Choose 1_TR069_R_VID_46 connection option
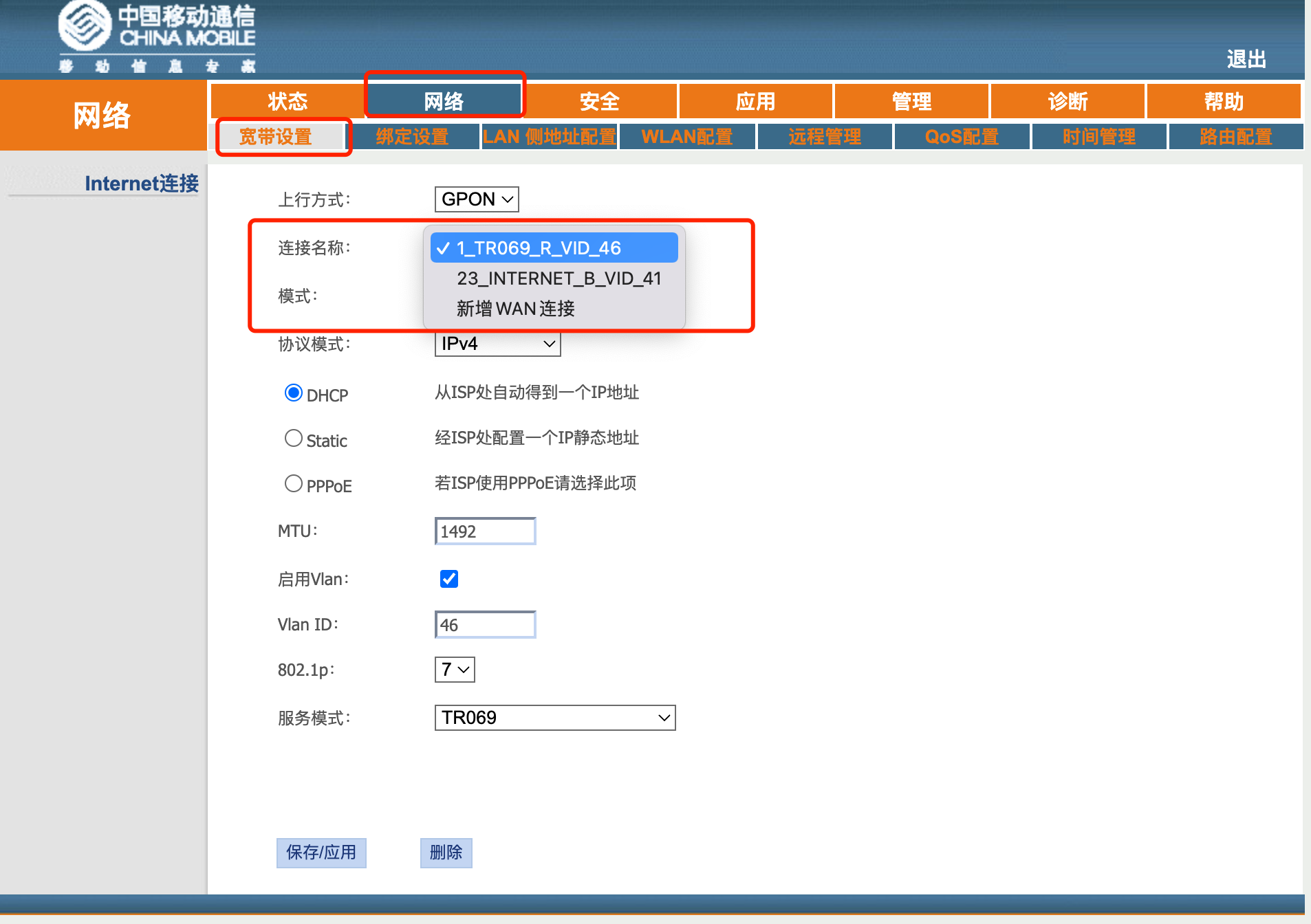Image resolution: width=1311 pixels, height=924 pixels. [554, 247]
